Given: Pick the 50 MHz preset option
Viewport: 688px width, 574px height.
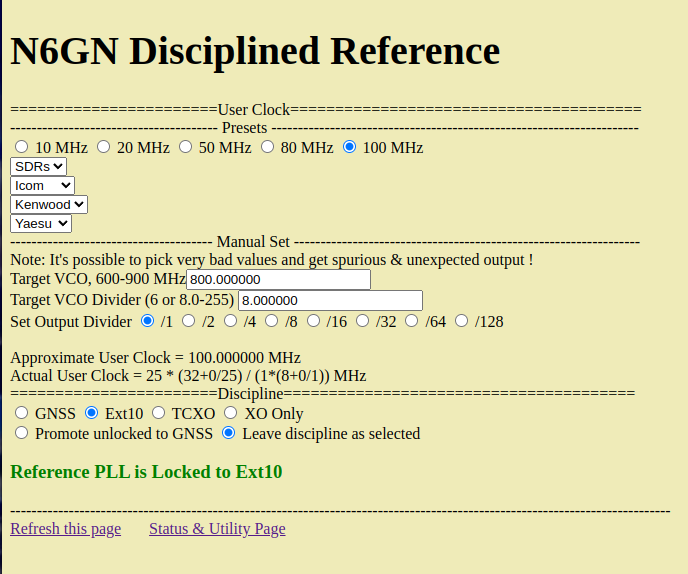Looking at the screenshot, I should click(x=185, y=147).
